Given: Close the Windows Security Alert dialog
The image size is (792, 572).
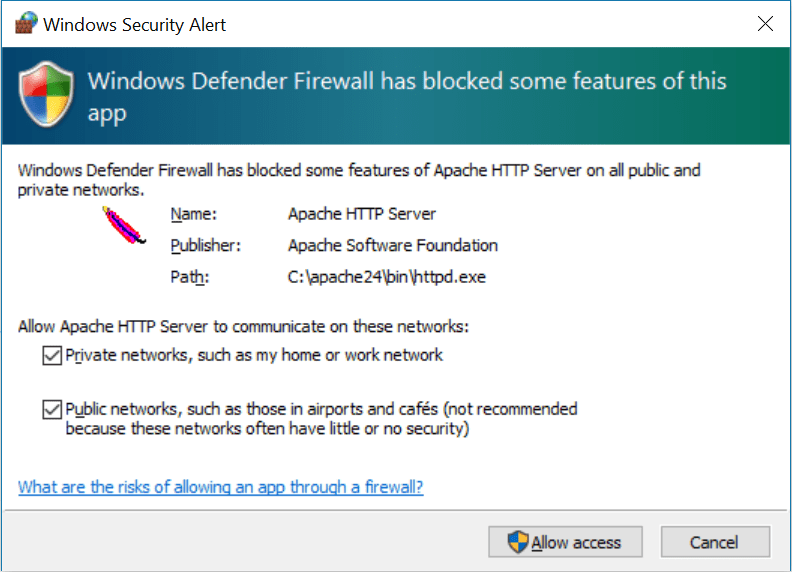Looking at the screenshot, I should (x=765, y=24).
